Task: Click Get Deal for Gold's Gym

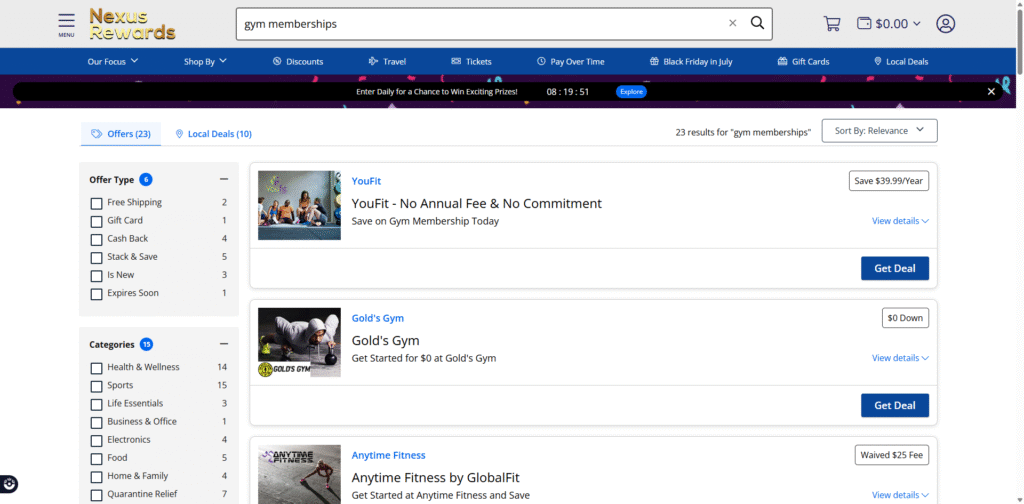Action: 895,405
